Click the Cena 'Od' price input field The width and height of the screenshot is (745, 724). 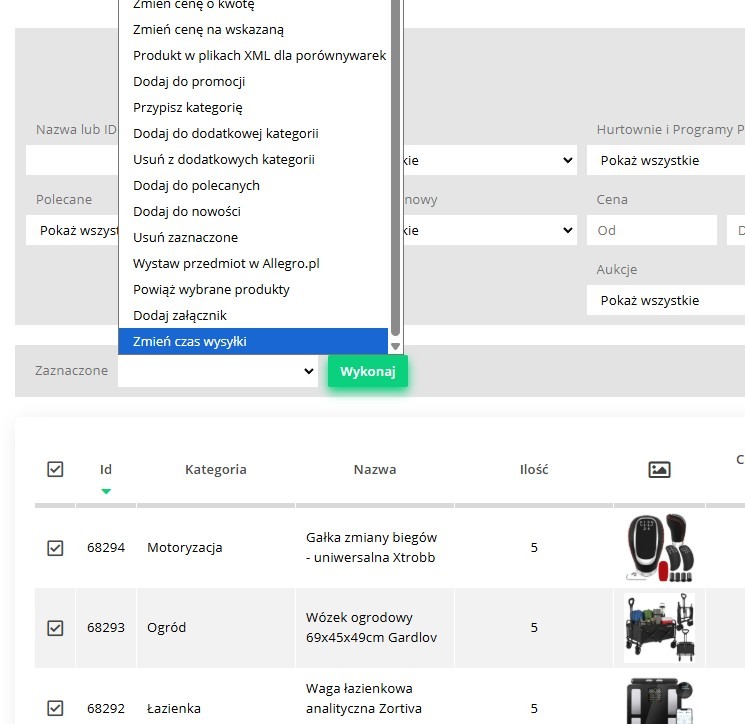click(651, 230)
